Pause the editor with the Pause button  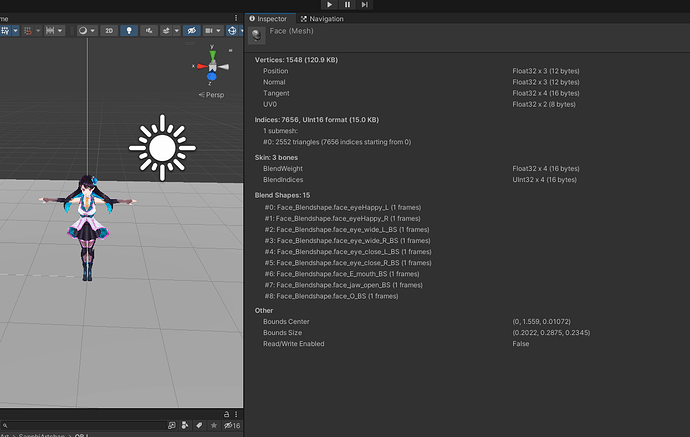pyautogui.click(x=347, y=4)
